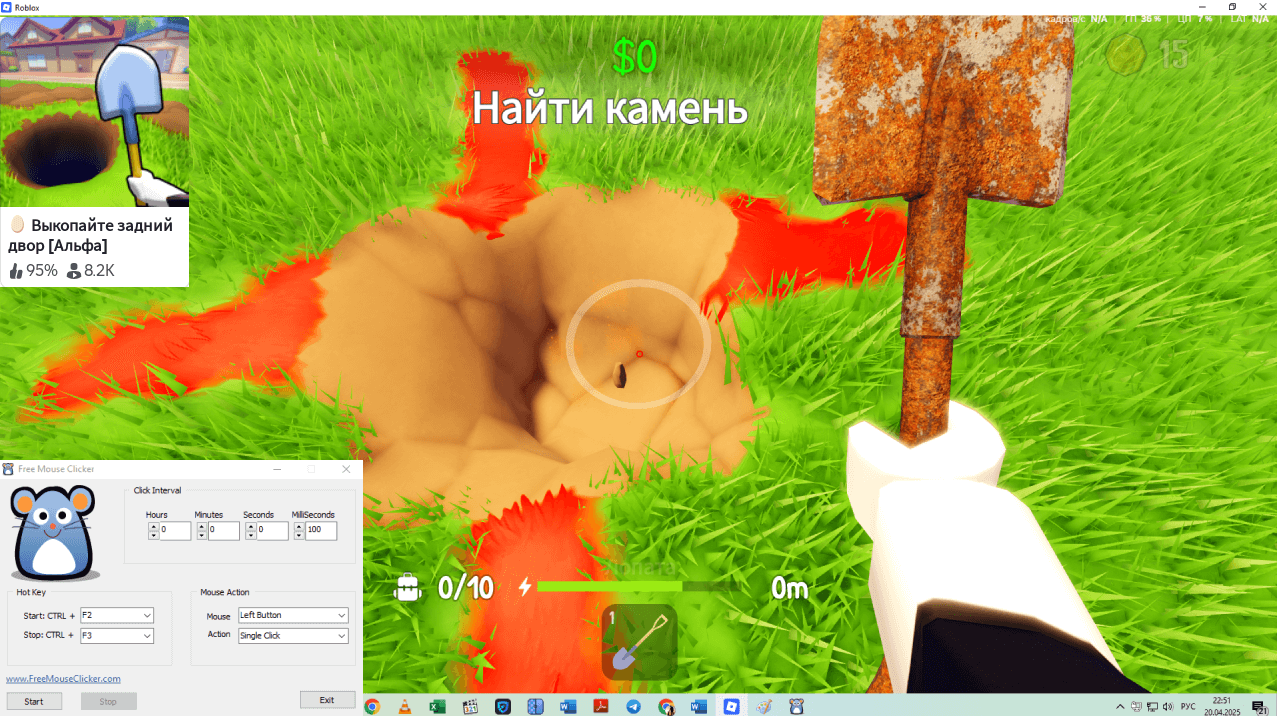Click the green energy stamina bar

pos(610,586)
